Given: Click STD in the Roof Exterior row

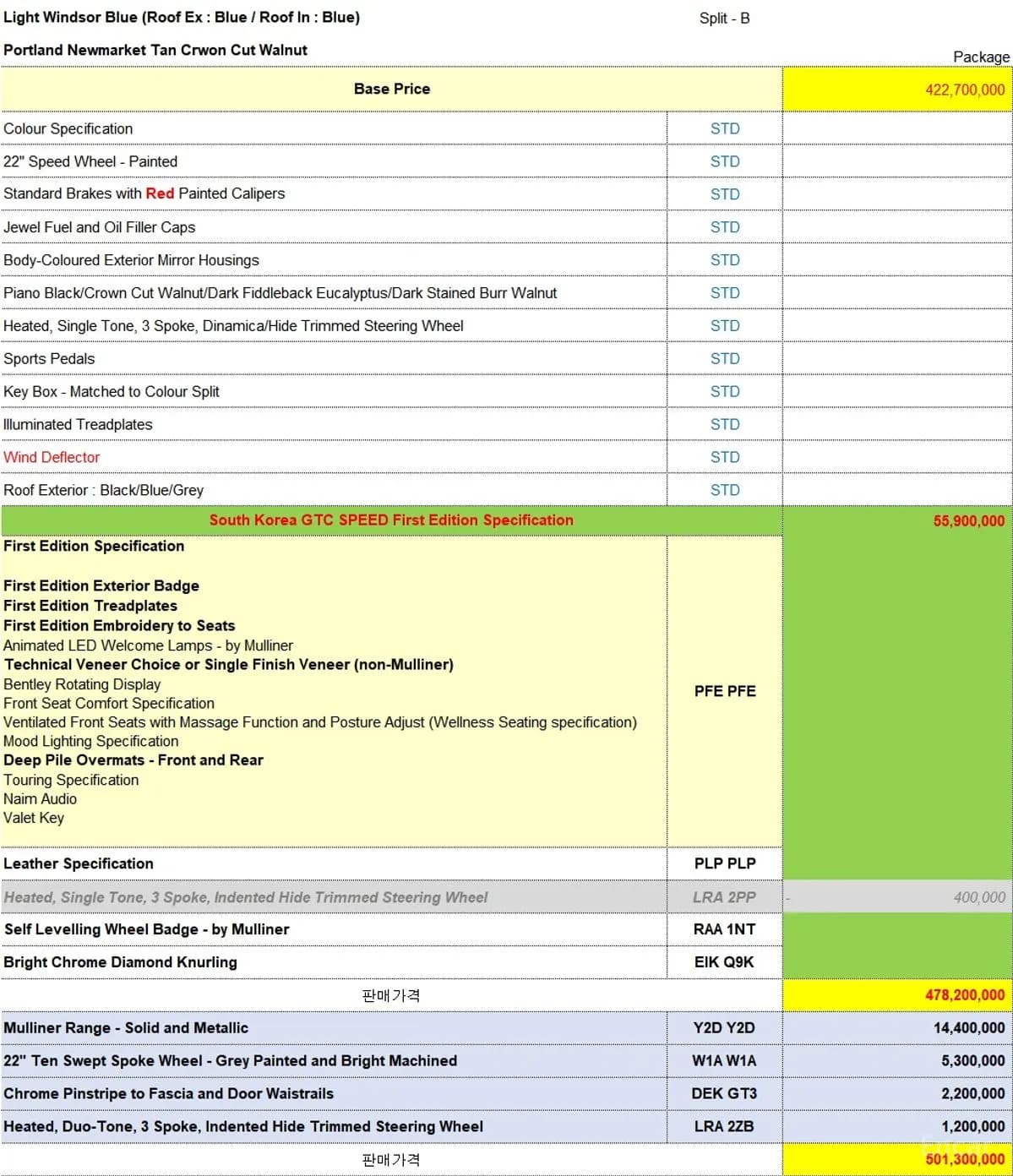Looking at the screenshot, I should point(725,490).
